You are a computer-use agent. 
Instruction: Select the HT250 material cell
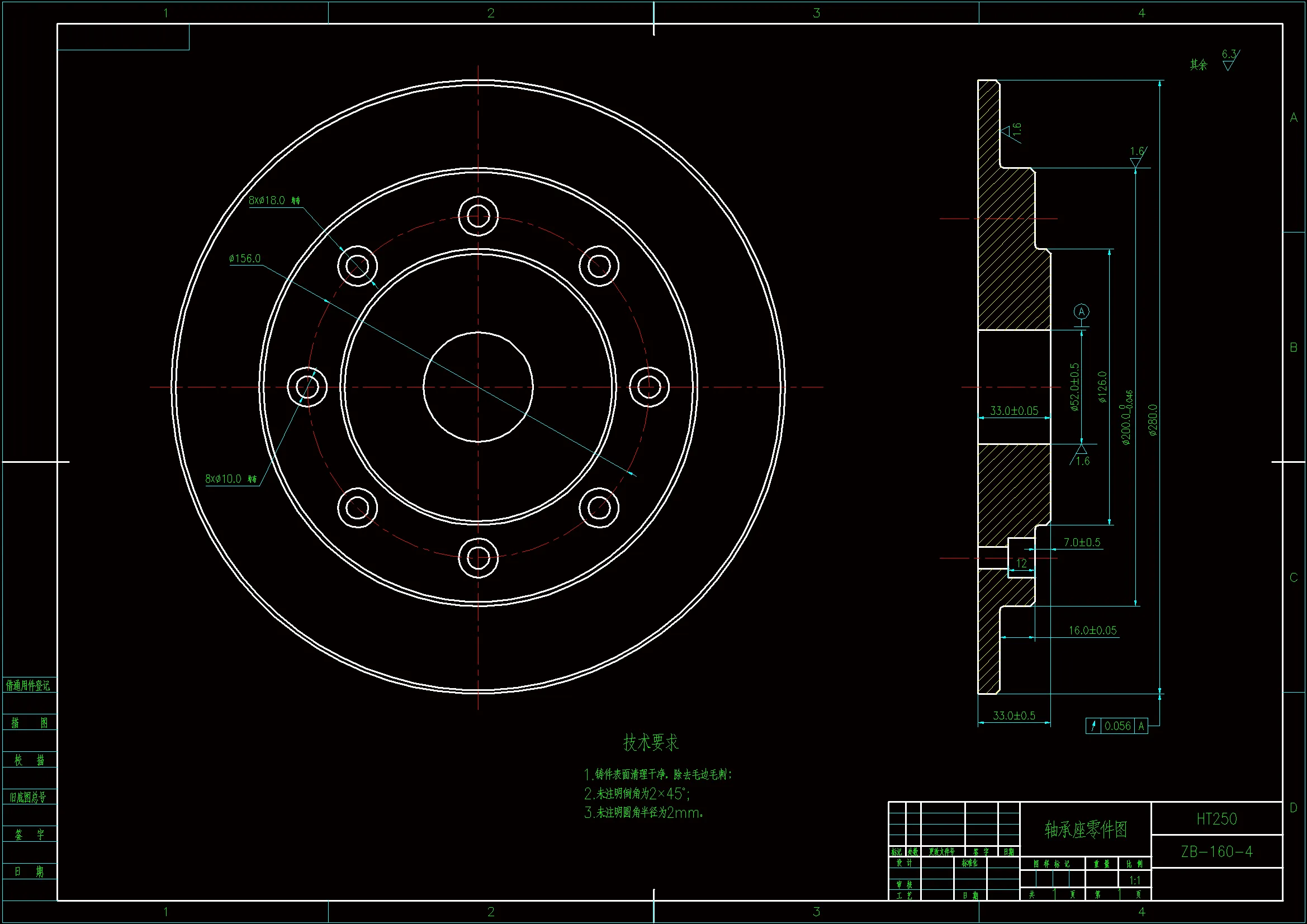1216,819
